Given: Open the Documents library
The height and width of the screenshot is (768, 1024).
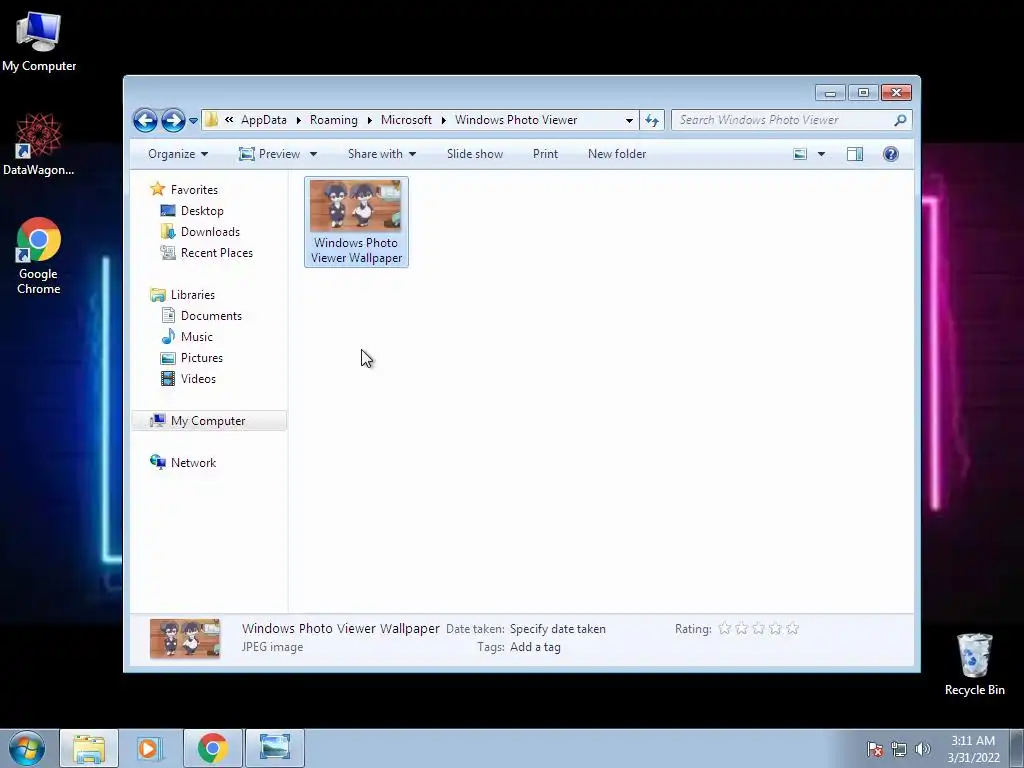Looking at the screenshot, I should coord(211,316).
